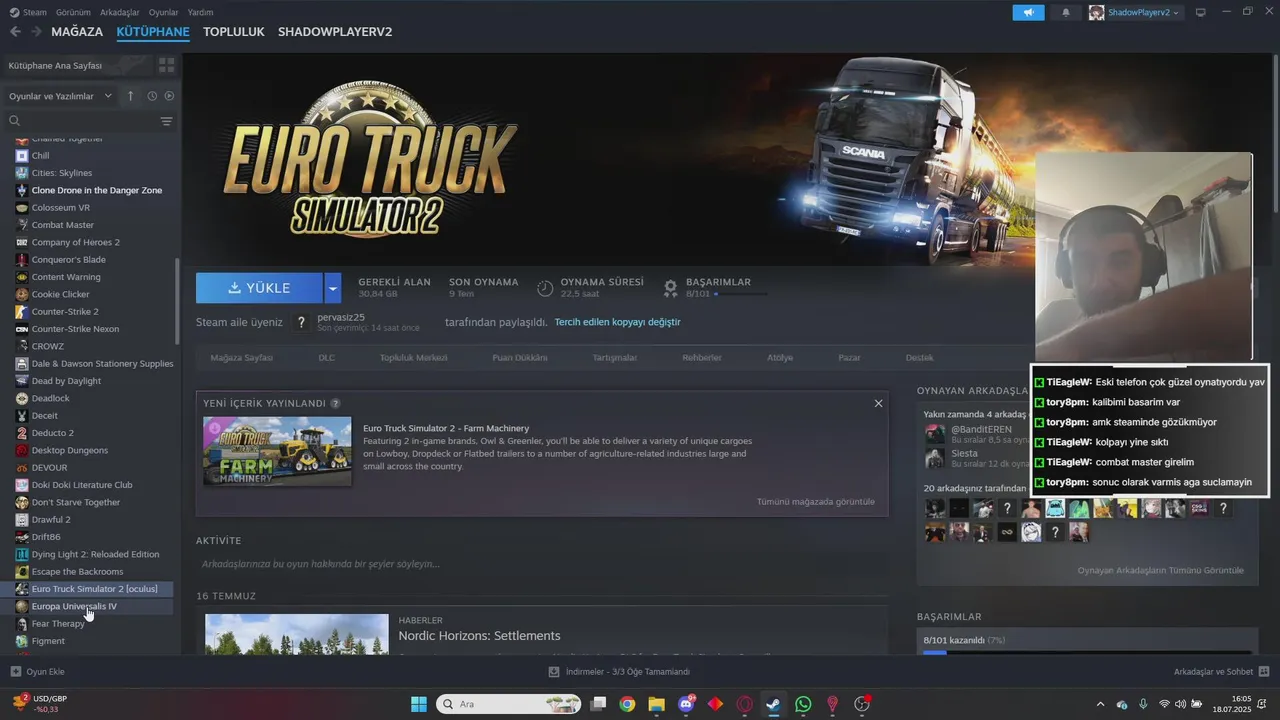The image size is (1280, 720).
Task: Sort library by recent activity clock icon
Action: (152, 96)
